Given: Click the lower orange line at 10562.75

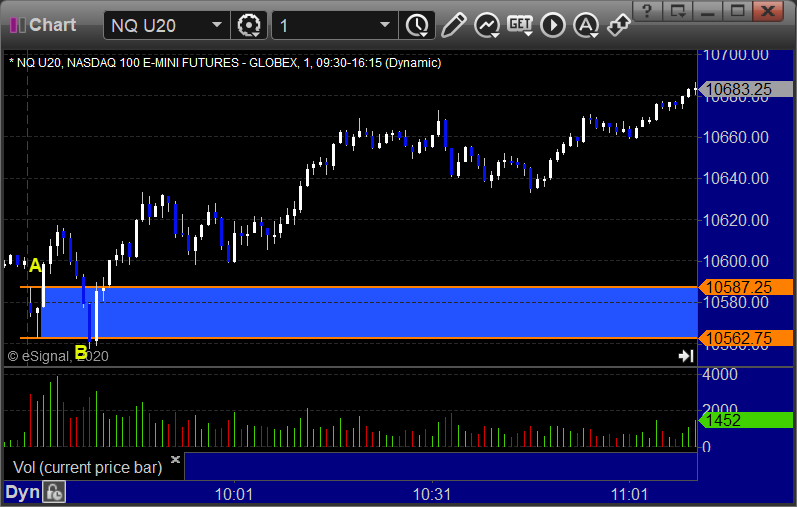Looking at the screenshot, I should 358,338.
